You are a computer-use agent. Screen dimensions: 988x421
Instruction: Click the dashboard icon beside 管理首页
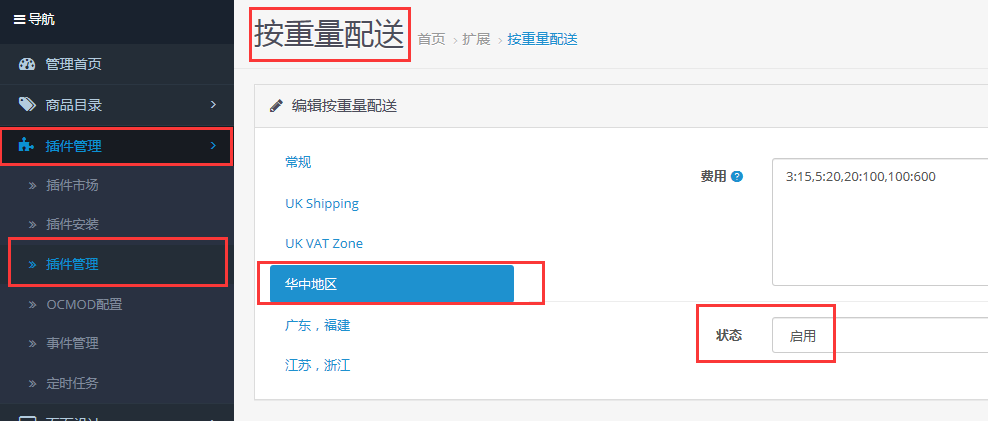(x=27, y=64)
